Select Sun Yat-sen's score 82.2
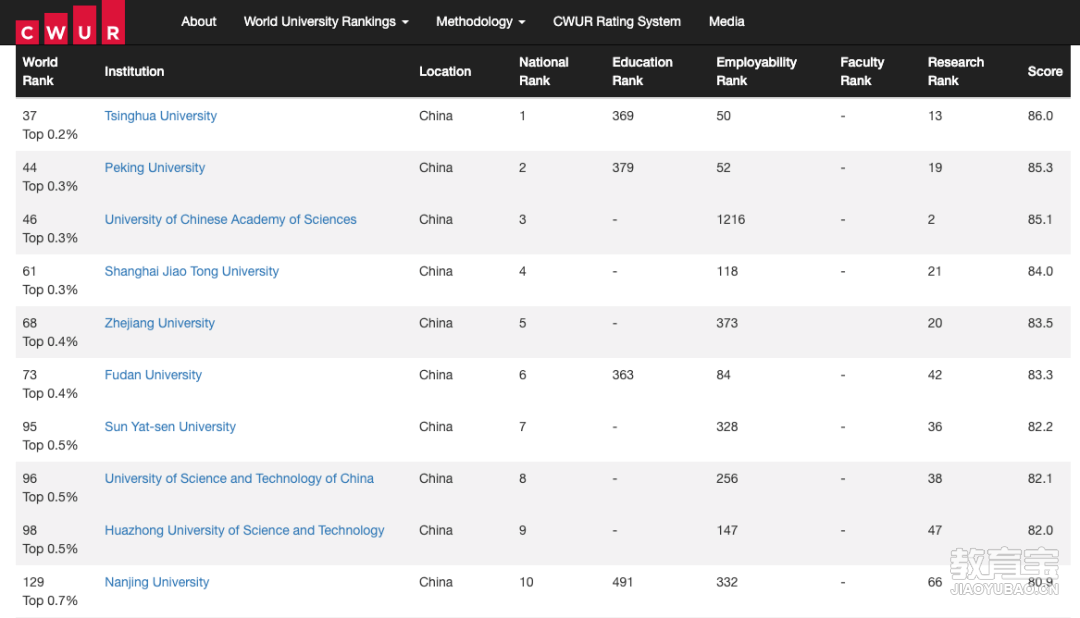 [x=1040, y=426]
